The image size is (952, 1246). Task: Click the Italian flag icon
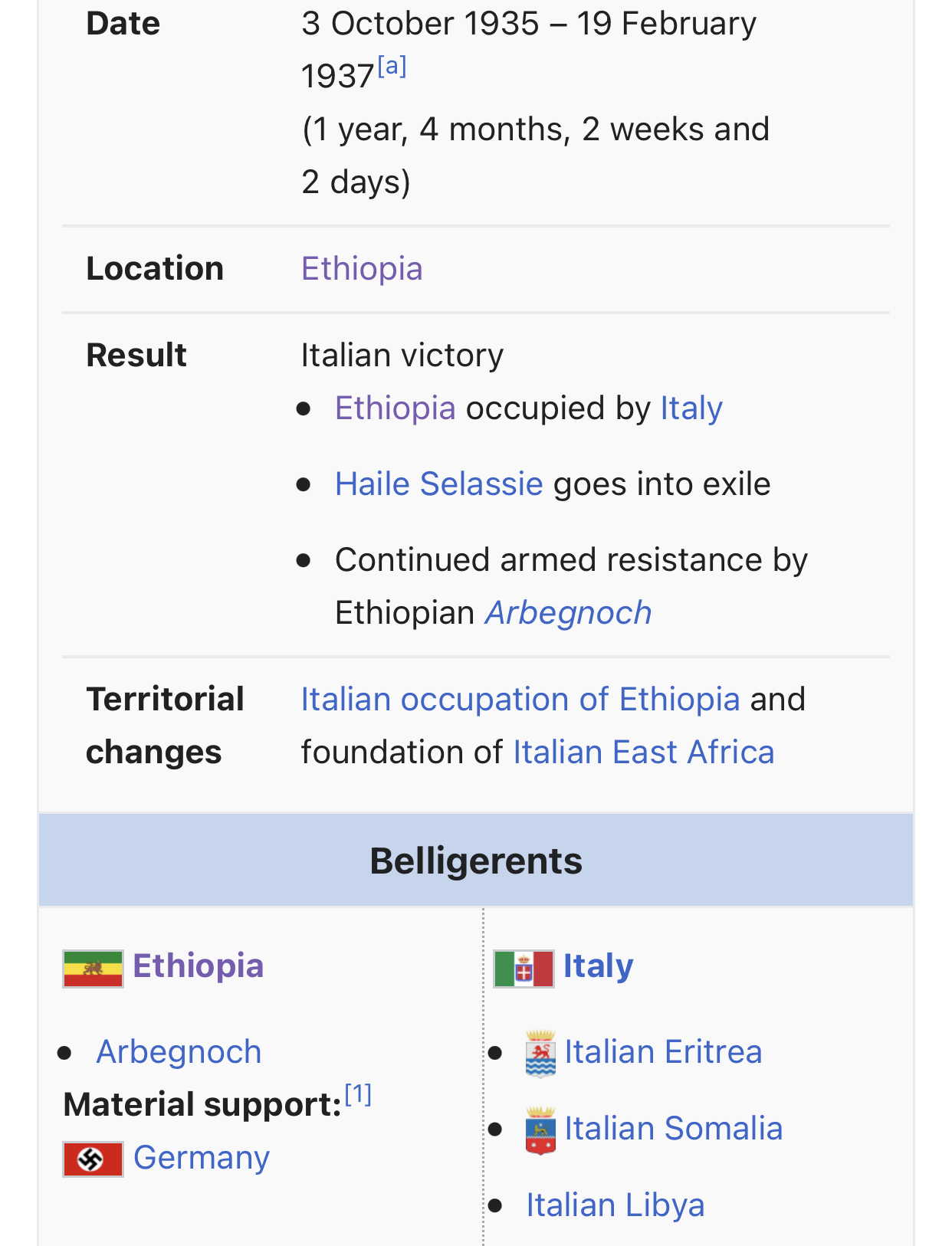pyautogui.click(x=524, y=969)
